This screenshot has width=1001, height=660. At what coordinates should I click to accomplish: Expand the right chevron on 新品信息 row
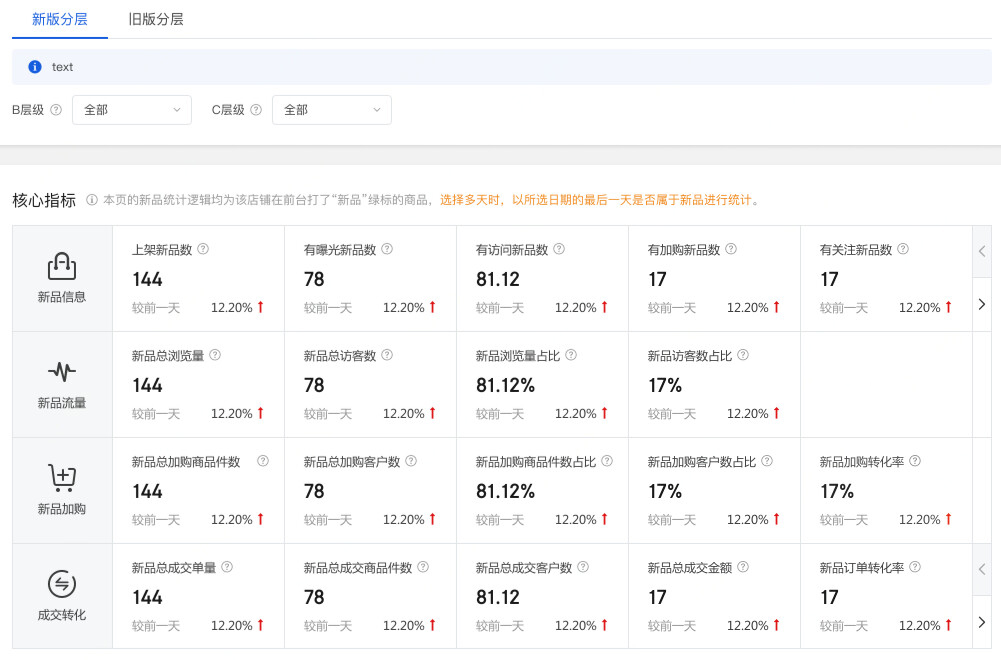tap(980, 305)
